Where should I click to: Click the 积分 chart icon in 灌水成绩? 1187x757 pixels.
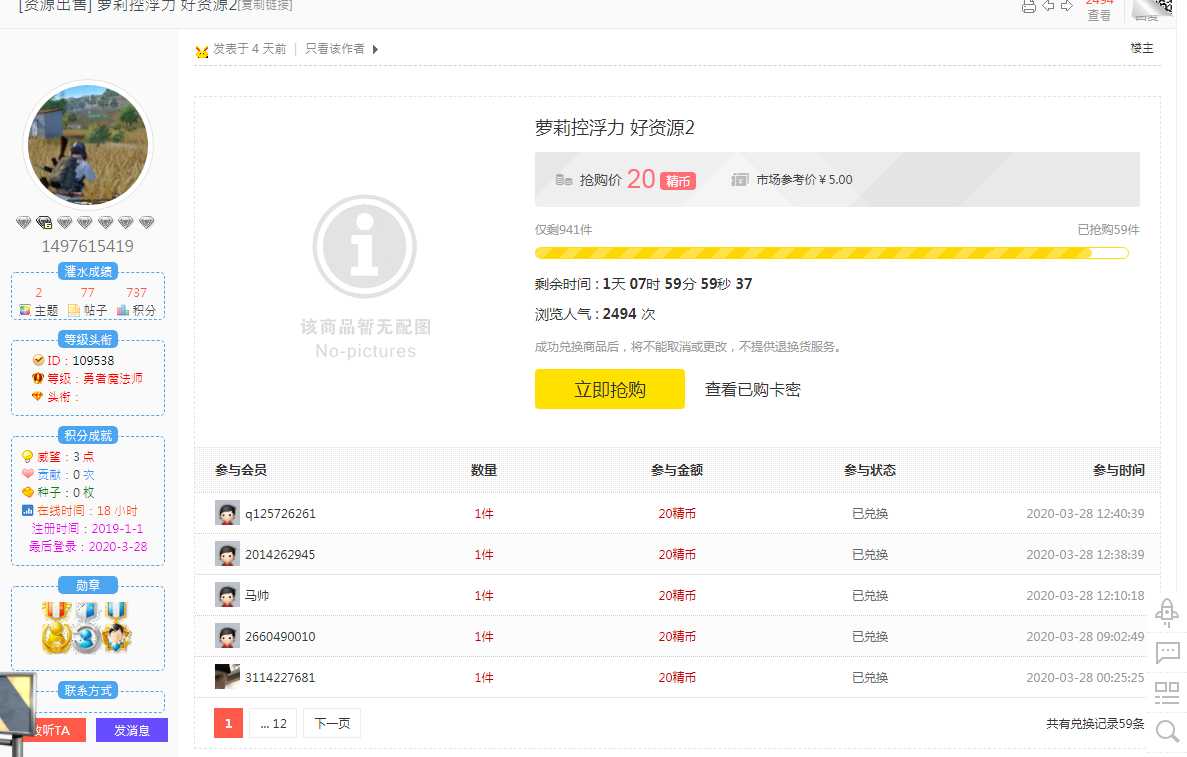click(123, 310)
